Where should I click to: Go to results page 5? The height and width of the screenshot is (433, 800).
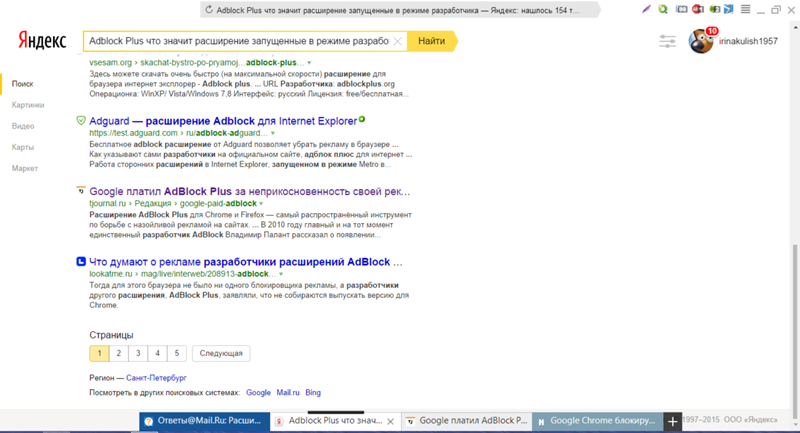(x=177, y=353)
